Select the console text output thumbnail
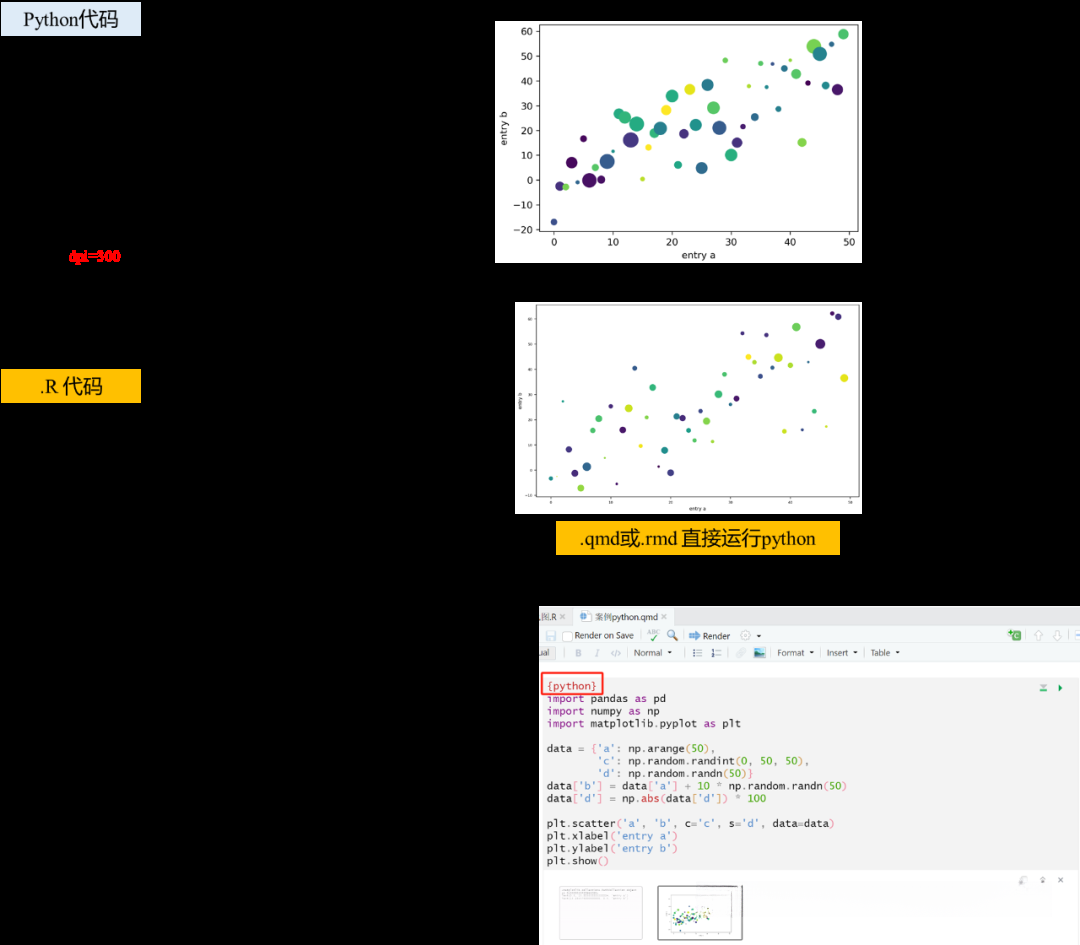Viewport: 1080px width, 945px height. 601,913
